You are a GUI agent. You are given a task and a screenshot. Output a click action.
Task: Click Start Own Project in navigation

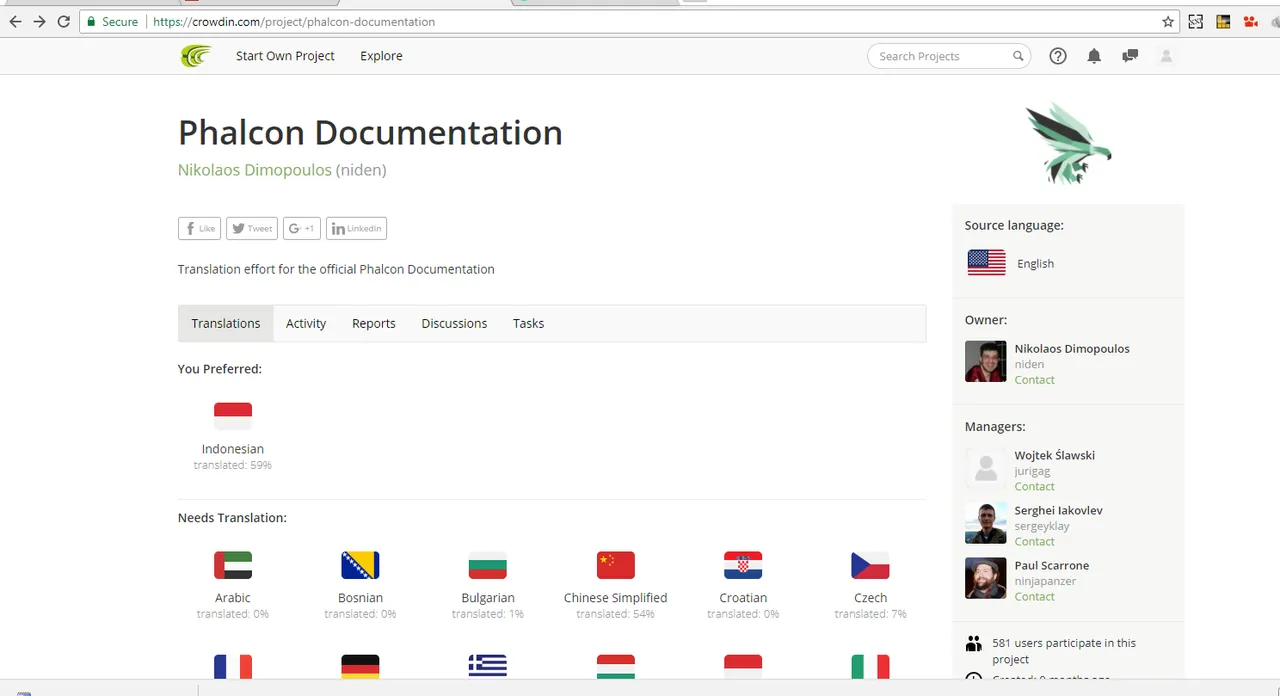tap(285, 56)
